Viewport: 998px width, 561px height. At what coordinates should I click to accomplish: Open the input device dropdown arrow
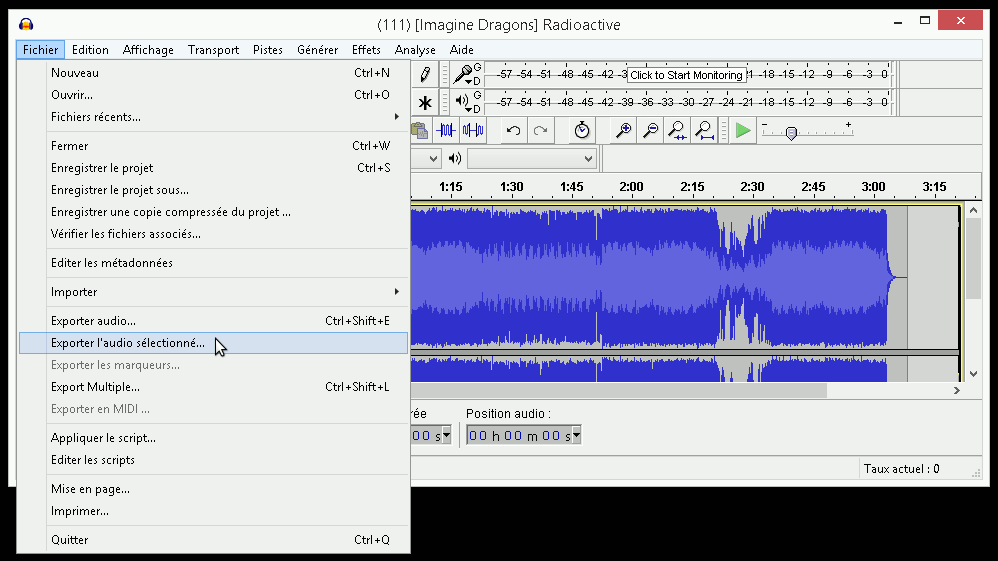point(433,159)
